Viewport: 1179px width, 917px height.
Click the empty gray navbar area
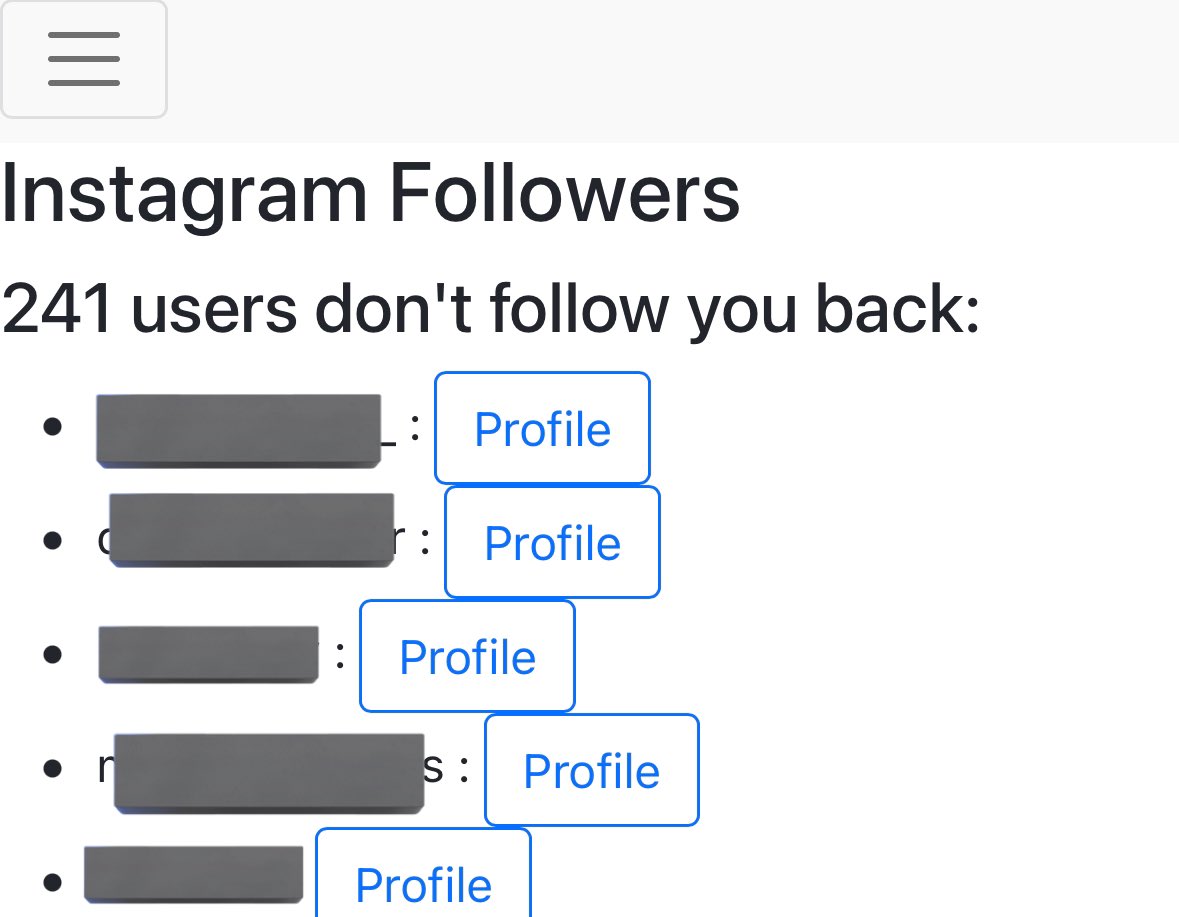[x=670, y=70]
